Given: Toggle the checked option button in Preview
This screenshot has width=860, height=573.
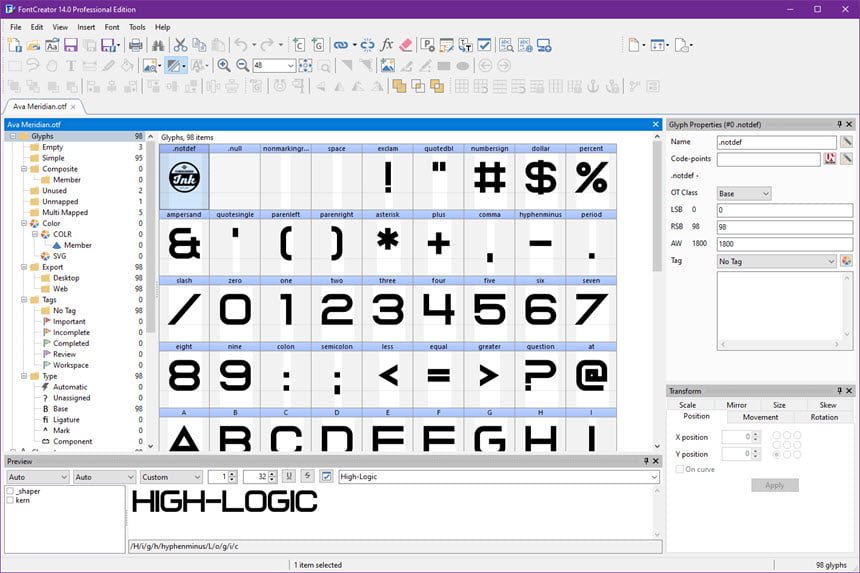Looking at the screenshot, I should pyautogui.click(x=326, y=476).
